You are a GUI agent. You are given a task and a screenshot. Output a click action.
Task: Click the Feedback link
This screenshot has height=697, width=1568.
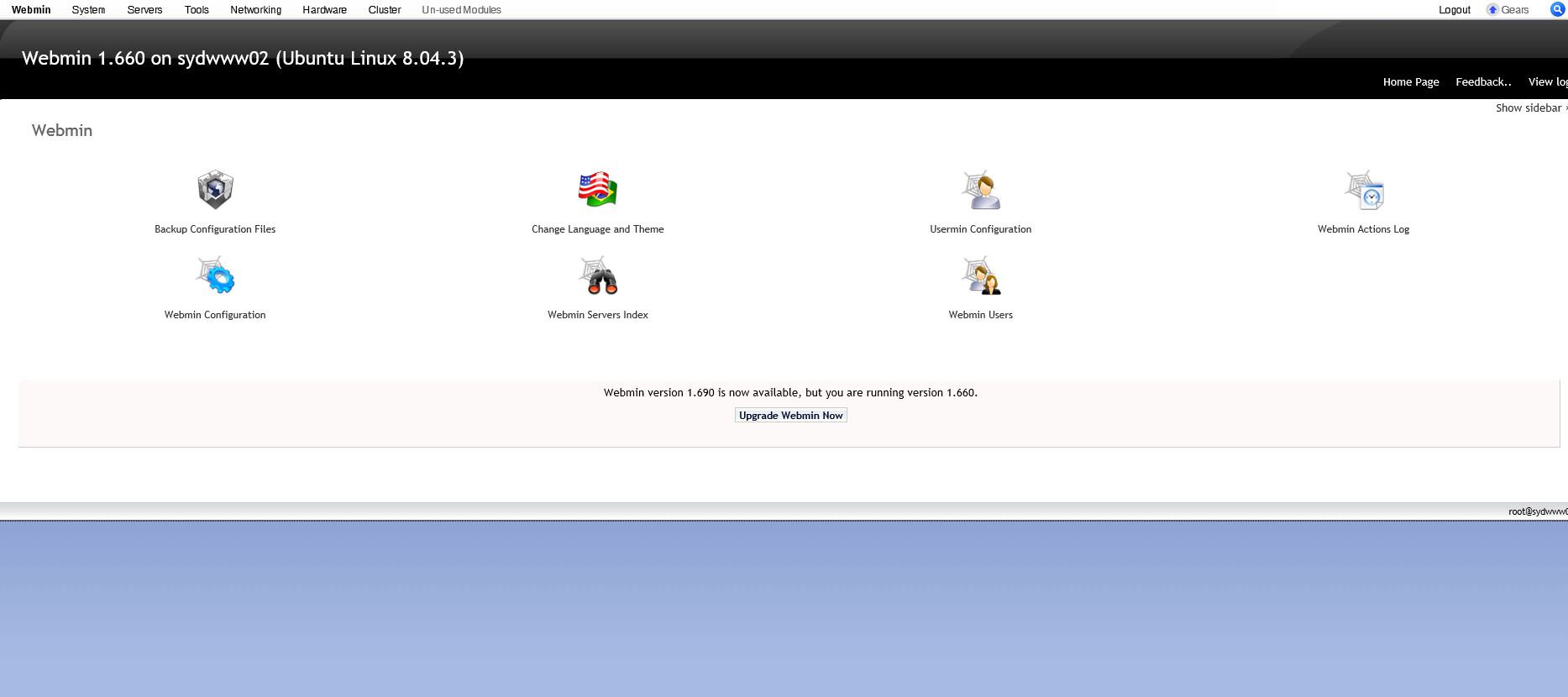[1482, 81]
